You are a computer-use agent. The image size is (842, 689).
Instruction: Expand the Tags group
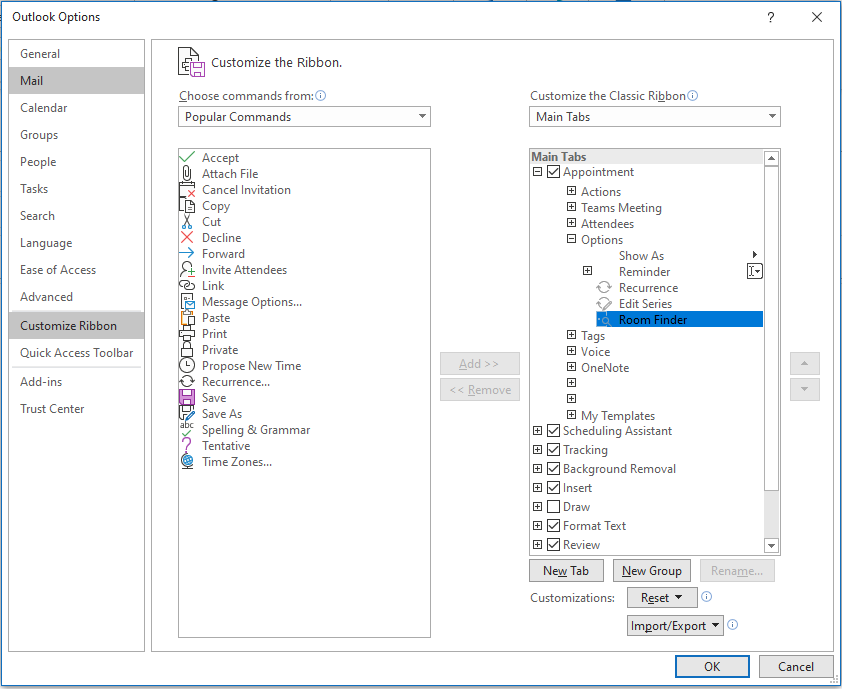571,335
